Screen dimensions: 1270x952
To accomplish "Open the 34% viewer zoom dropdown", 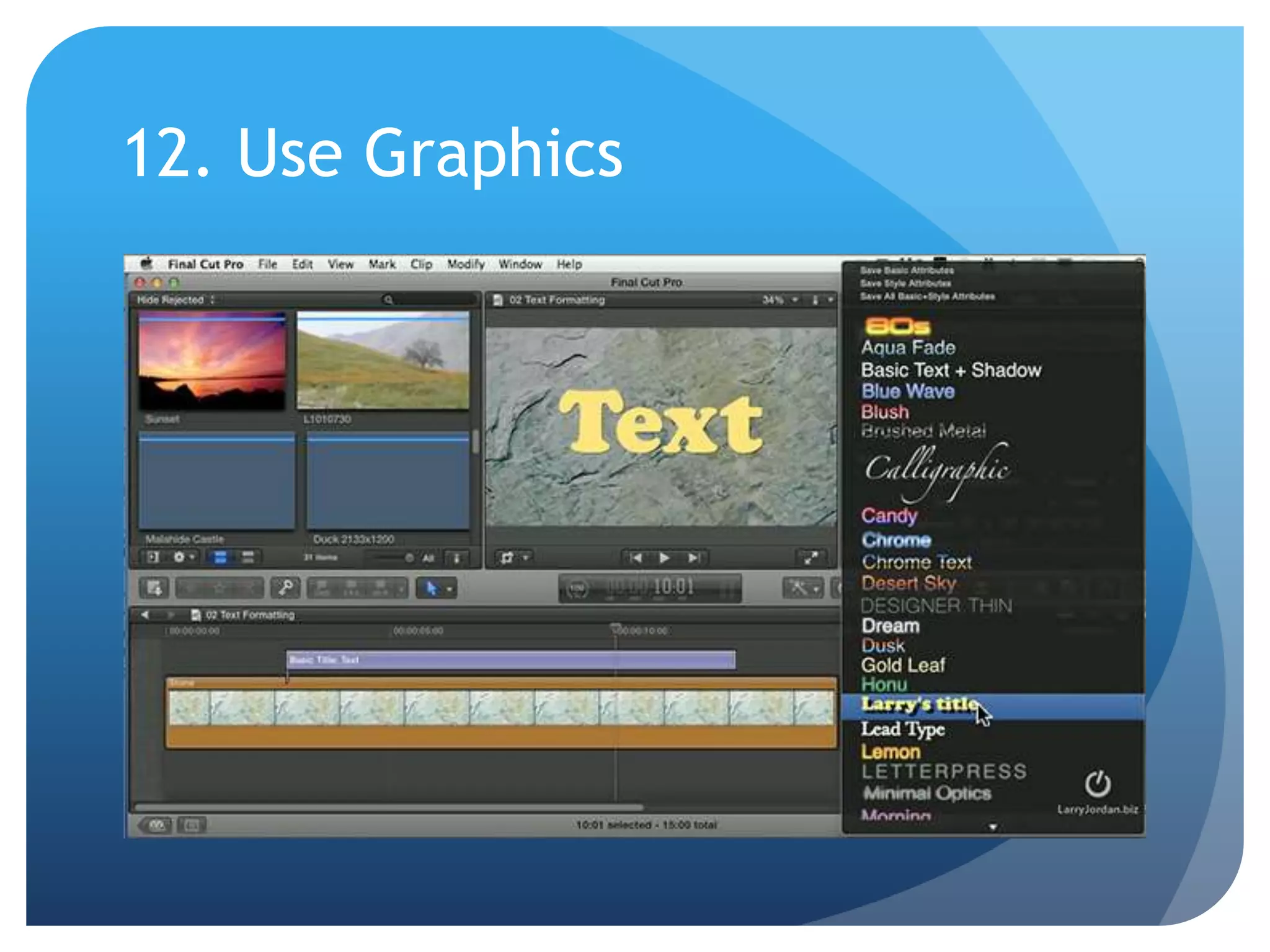I will [780, 300].
